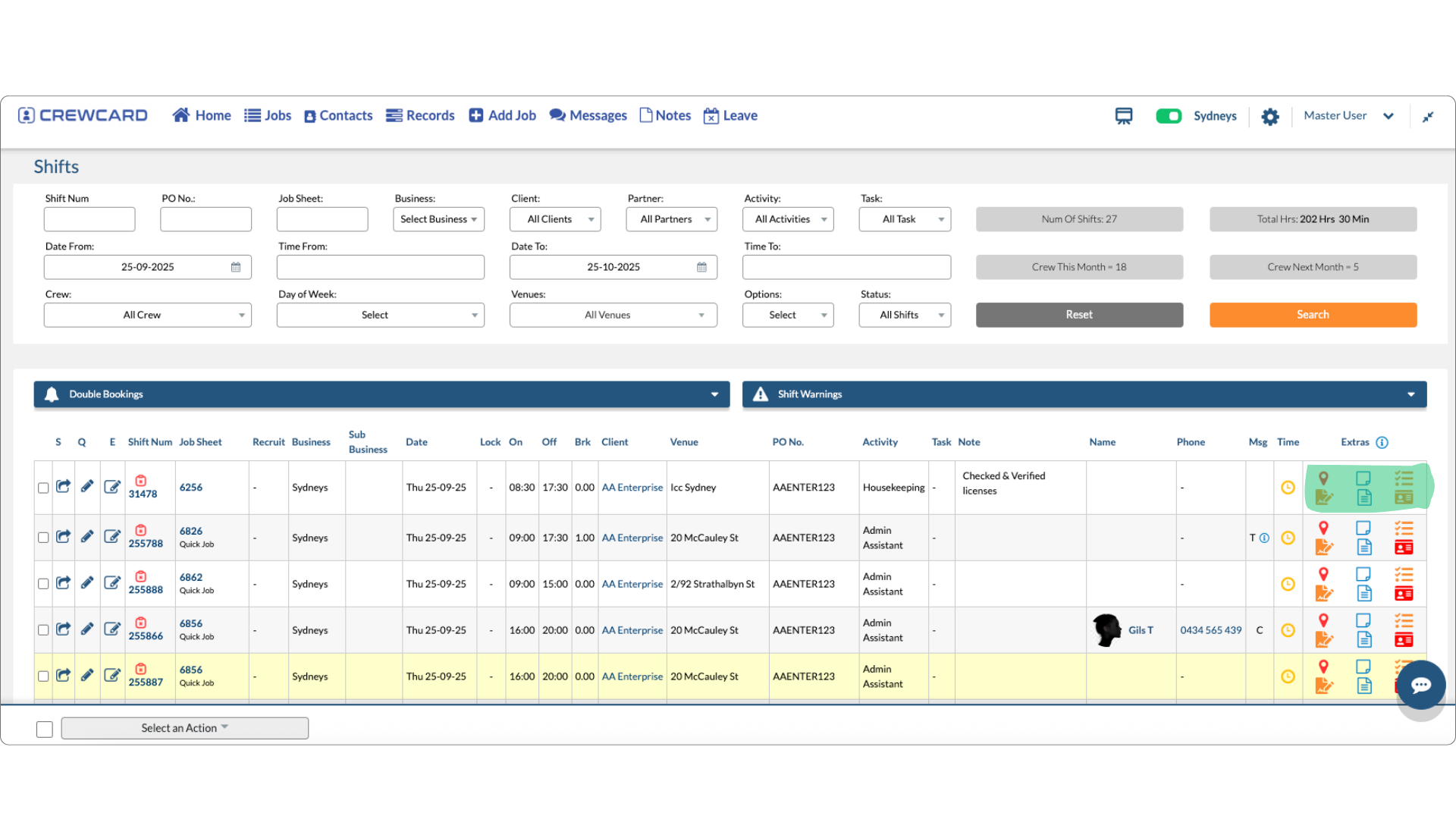Open the chat bubble widget
The height and width of the screenshot is (819, 1456).
1420,686
